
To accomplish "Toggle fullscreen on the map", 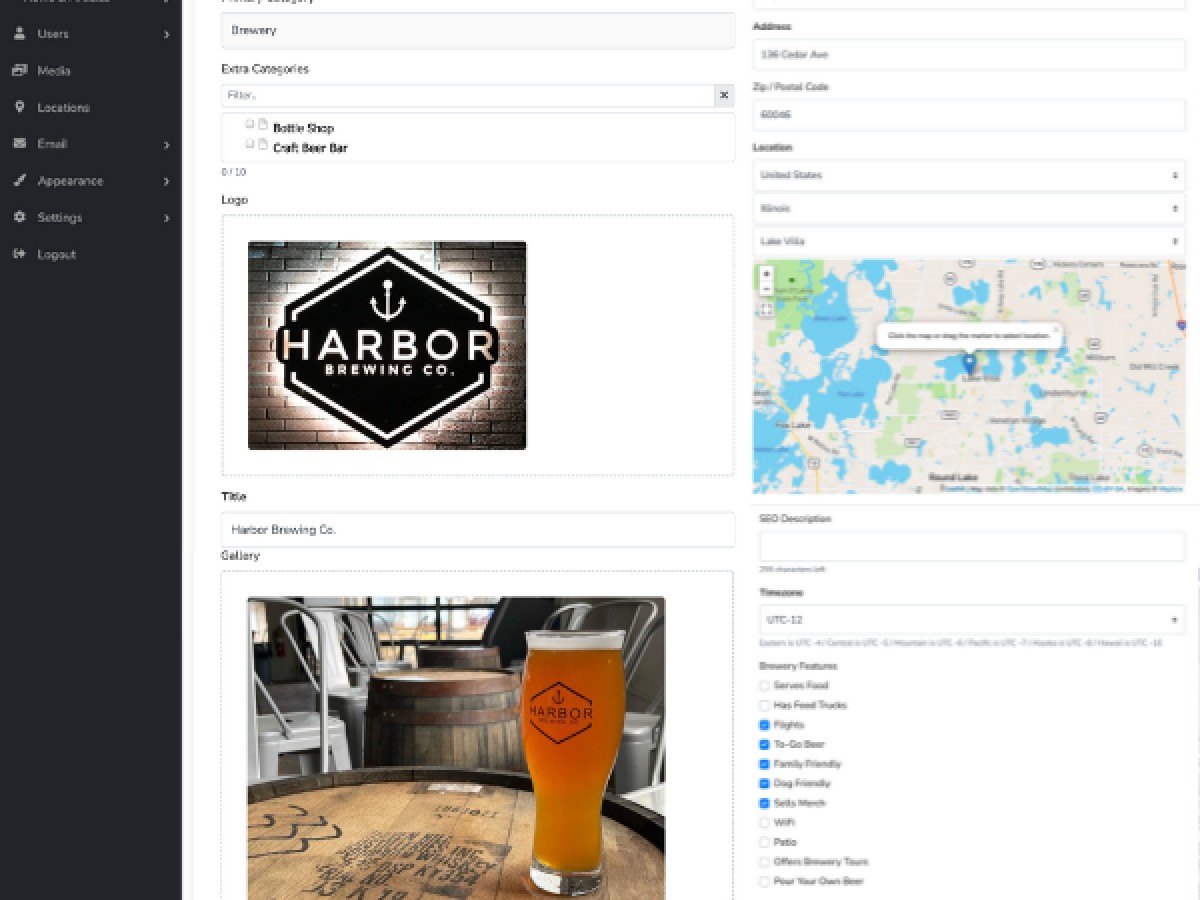I will (x=767, y=310).
